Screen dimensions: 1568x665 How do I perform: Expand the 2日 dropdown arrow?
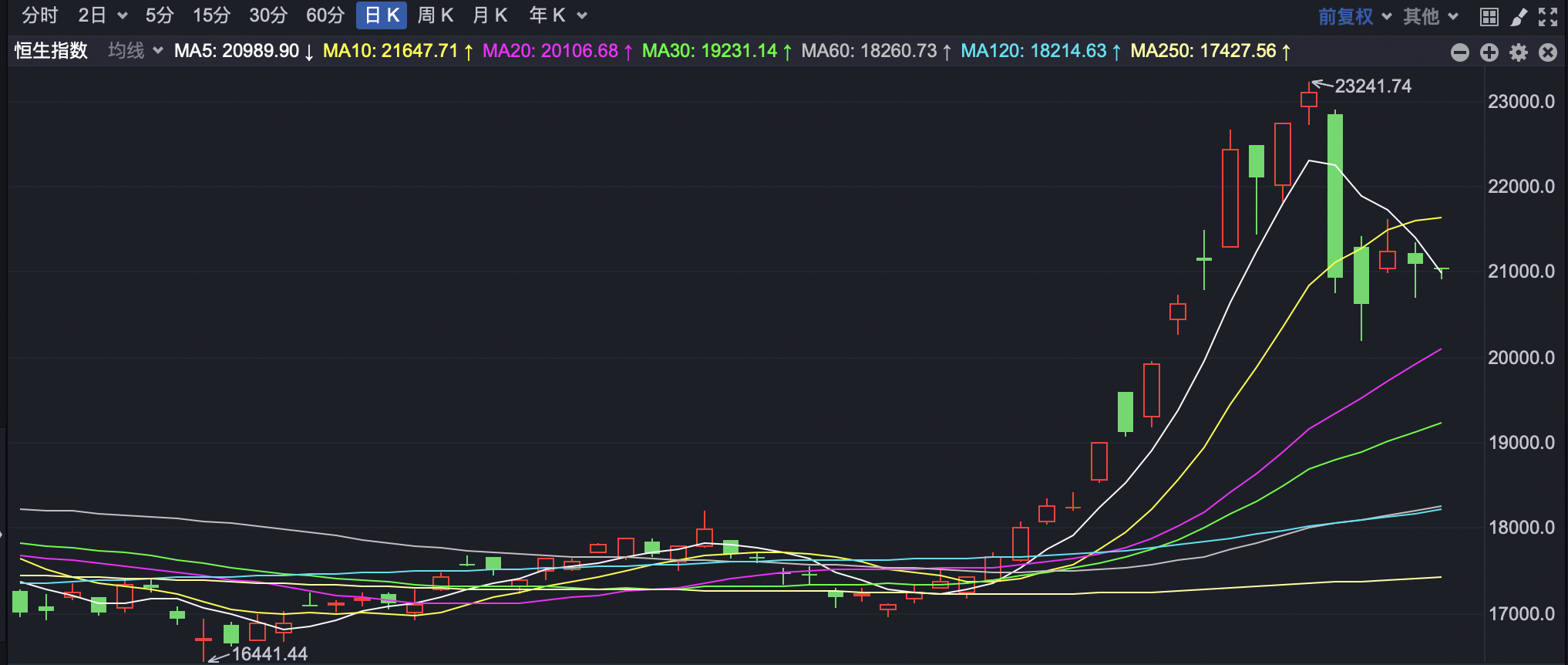click(x=122, y=16)
